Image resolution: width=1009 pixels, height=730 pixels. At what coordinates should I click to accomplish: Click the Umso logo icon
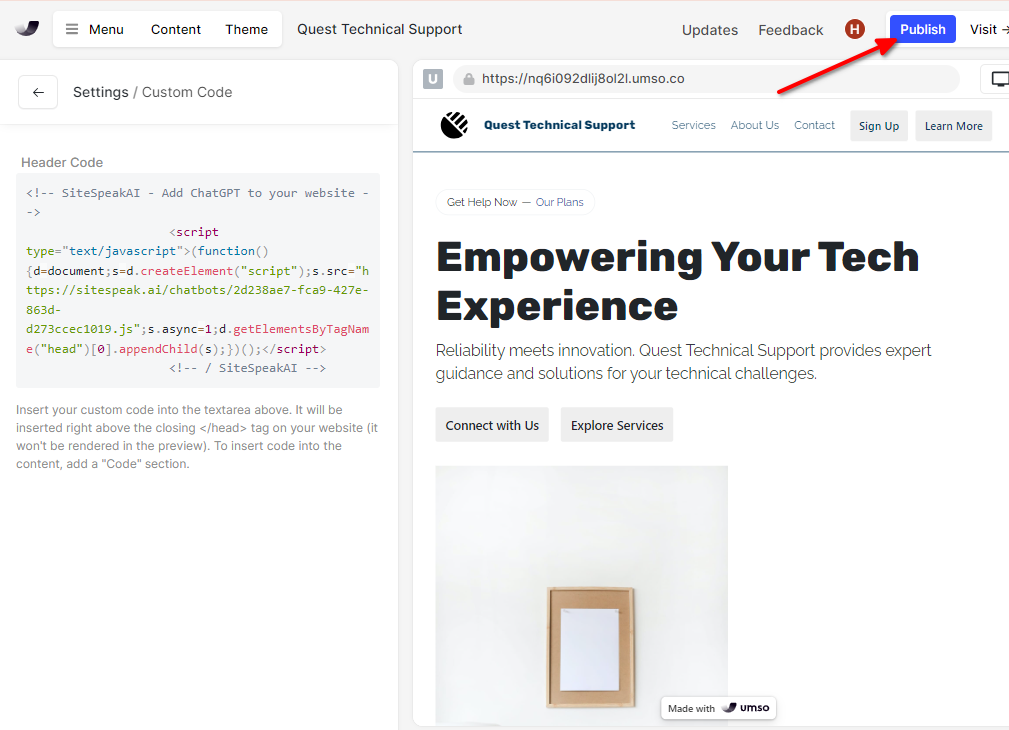coord(27,29)
